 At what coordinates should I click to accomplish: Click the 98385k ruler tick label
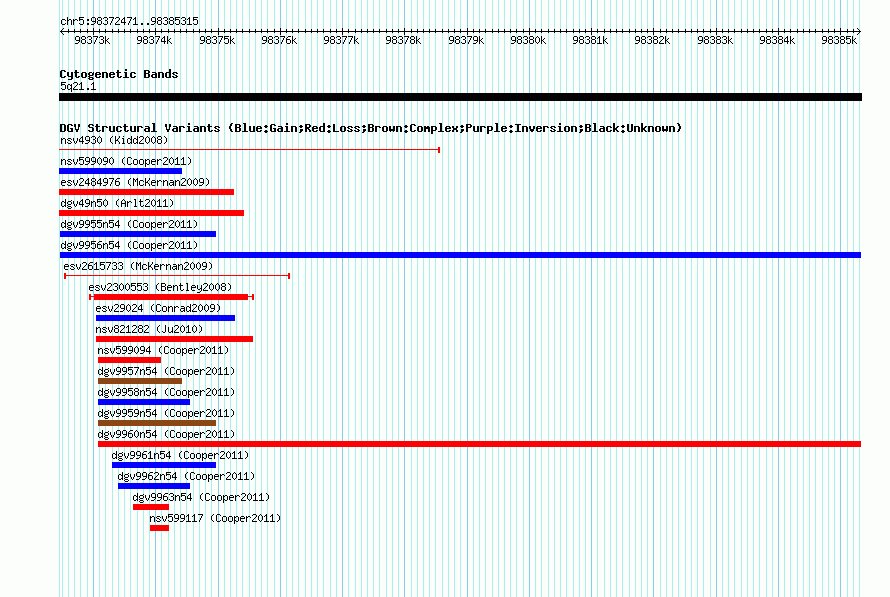click(839, 40)
